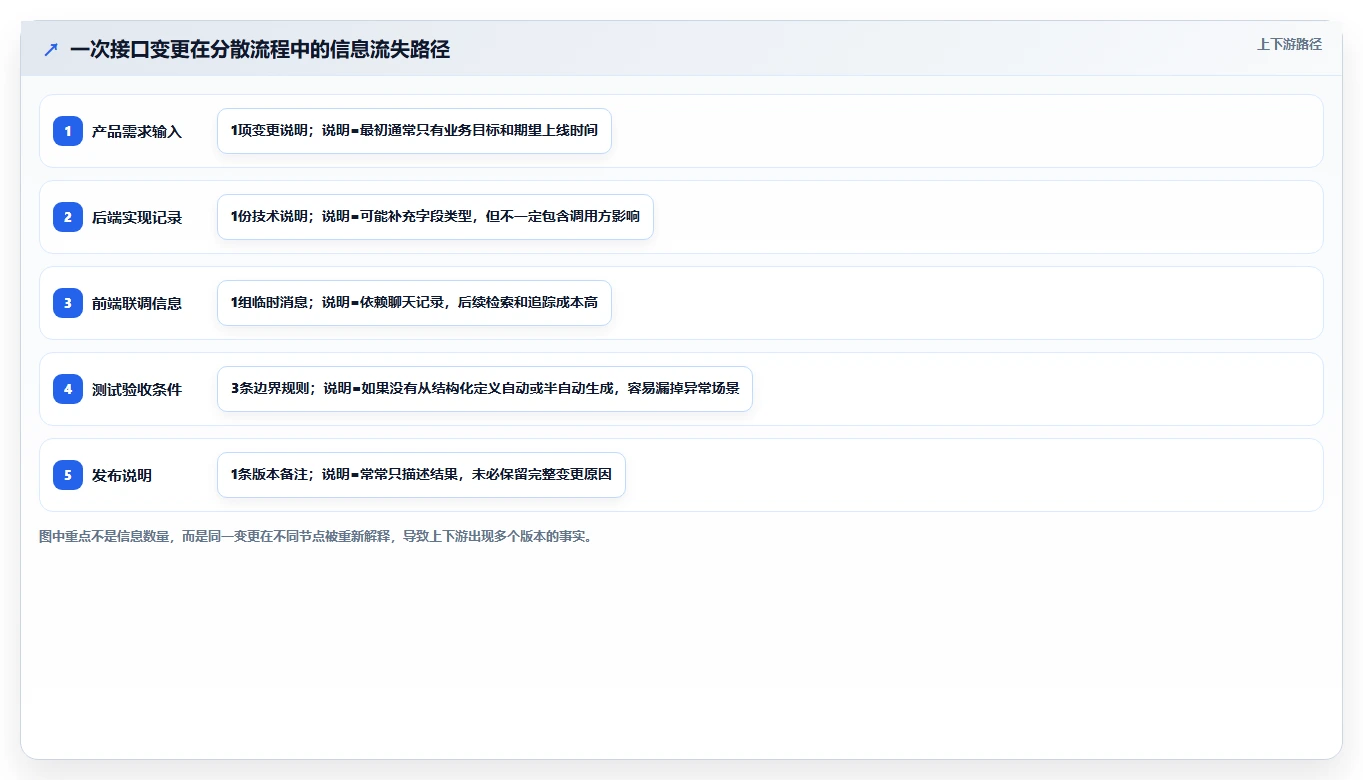Open the 1条版本备注 description box
This screenshot has height=780, width=1363.
(421, 475)
